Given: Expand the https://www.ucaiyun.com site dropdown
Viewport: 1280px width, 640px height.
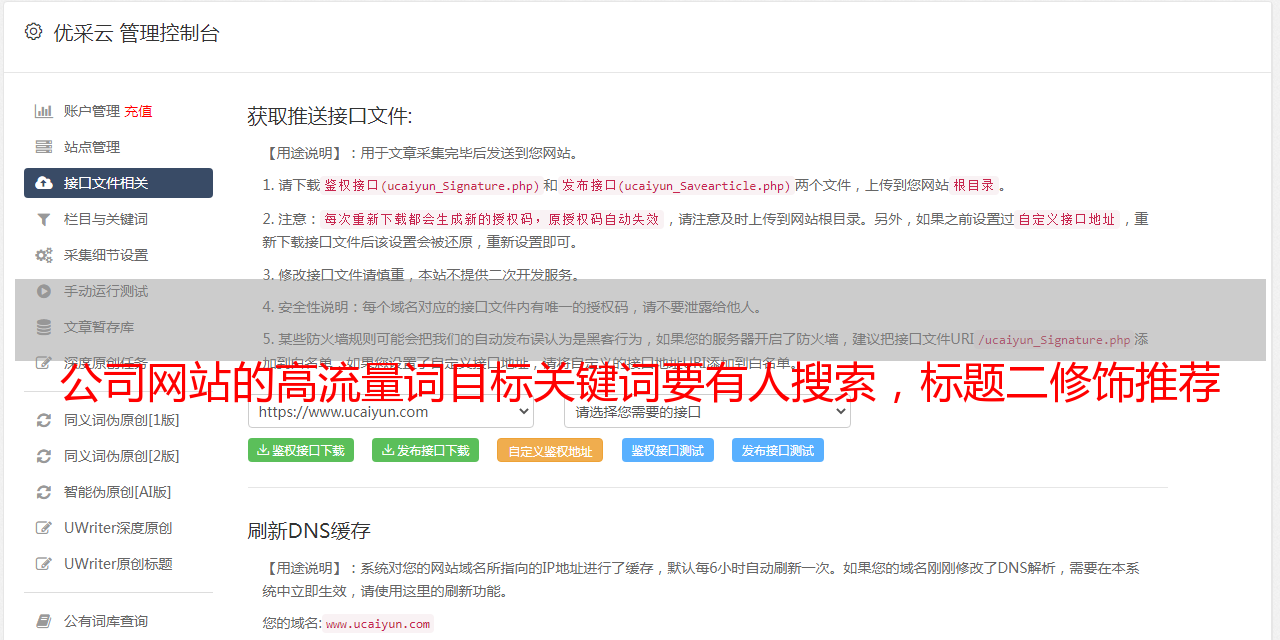Looking at the screenshot, I should (x=391, y=411).
